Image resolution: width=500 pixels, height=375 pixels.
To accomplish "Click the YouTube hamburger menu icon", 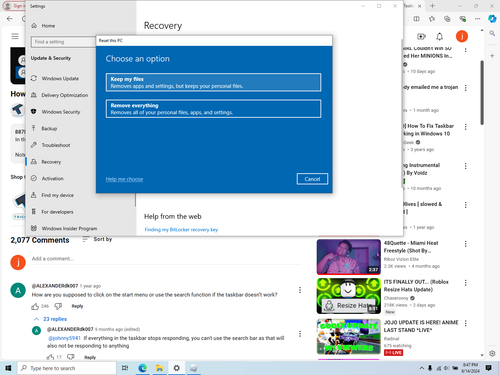I will pos(15,36).
